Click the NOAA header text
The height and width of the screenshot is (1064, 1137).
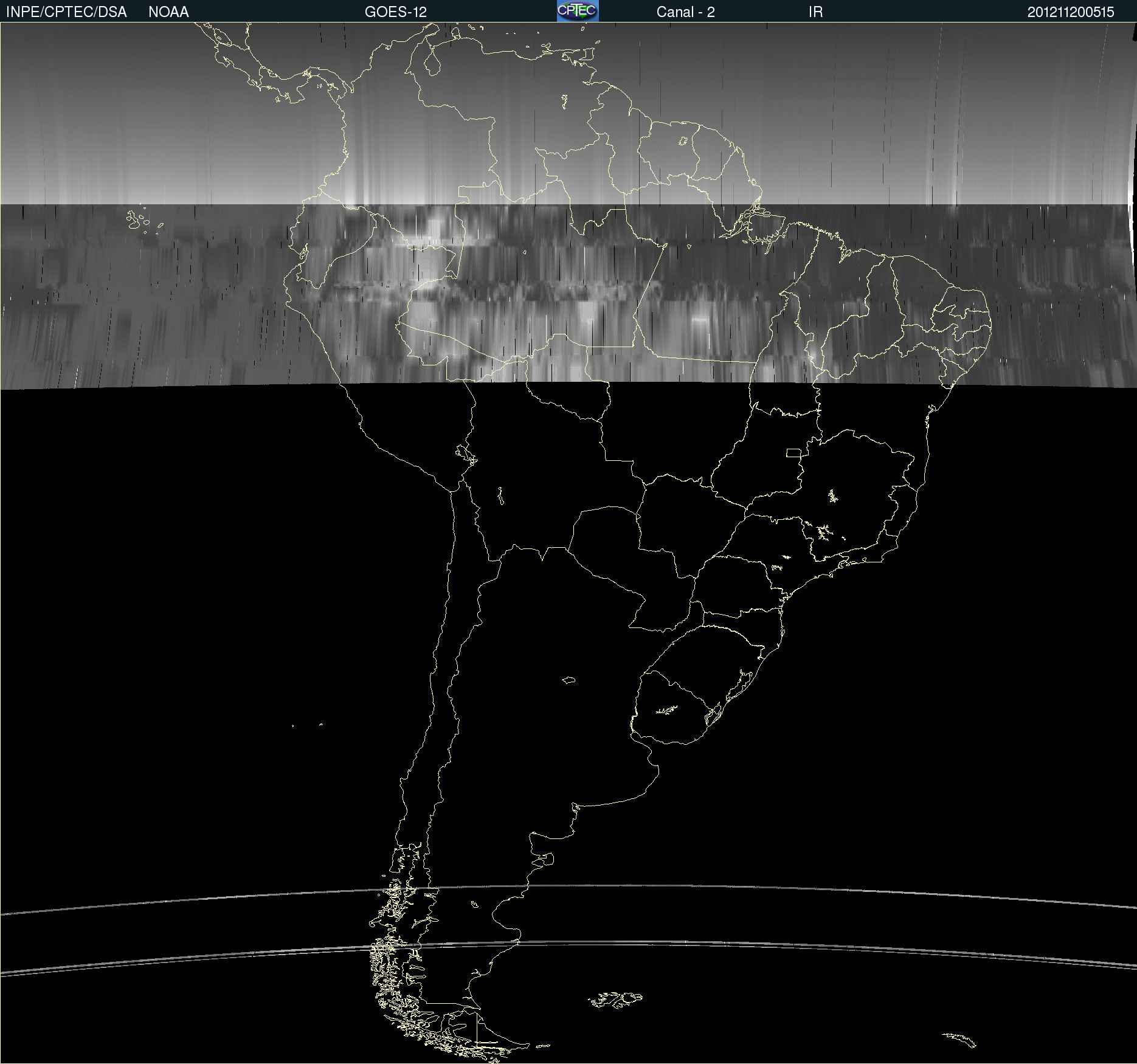point(168,12)
